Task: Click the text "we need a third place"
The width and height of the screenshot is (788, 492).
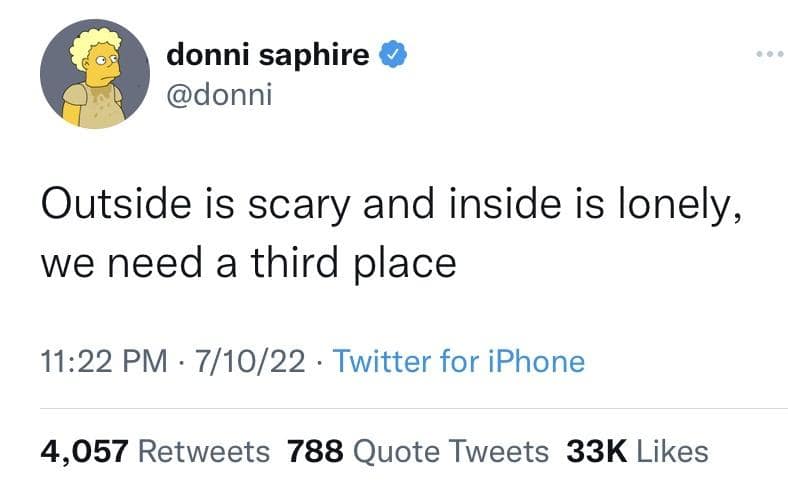Action: [248, 263]
